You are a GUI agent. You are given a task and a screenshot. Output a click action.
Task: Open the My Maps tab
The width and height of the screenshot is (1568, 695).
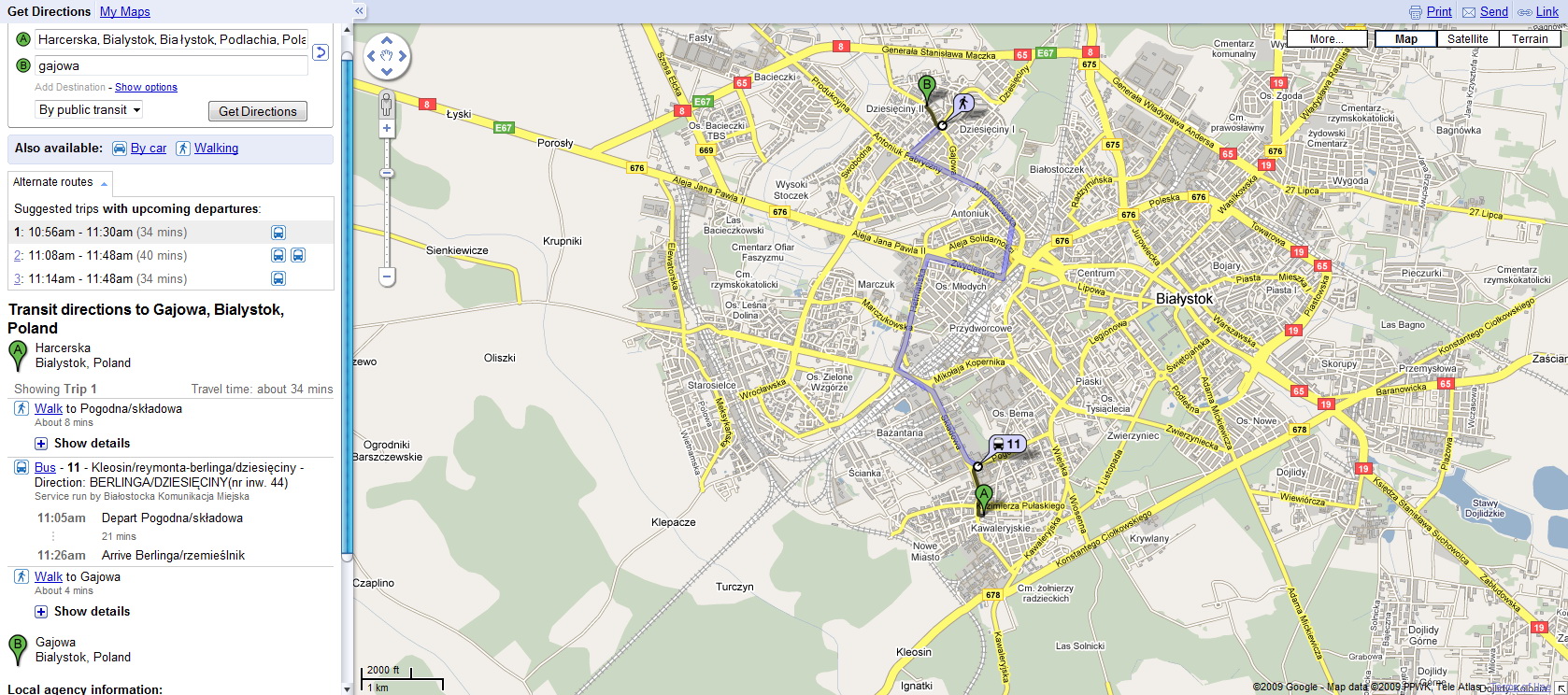(124, 11)
